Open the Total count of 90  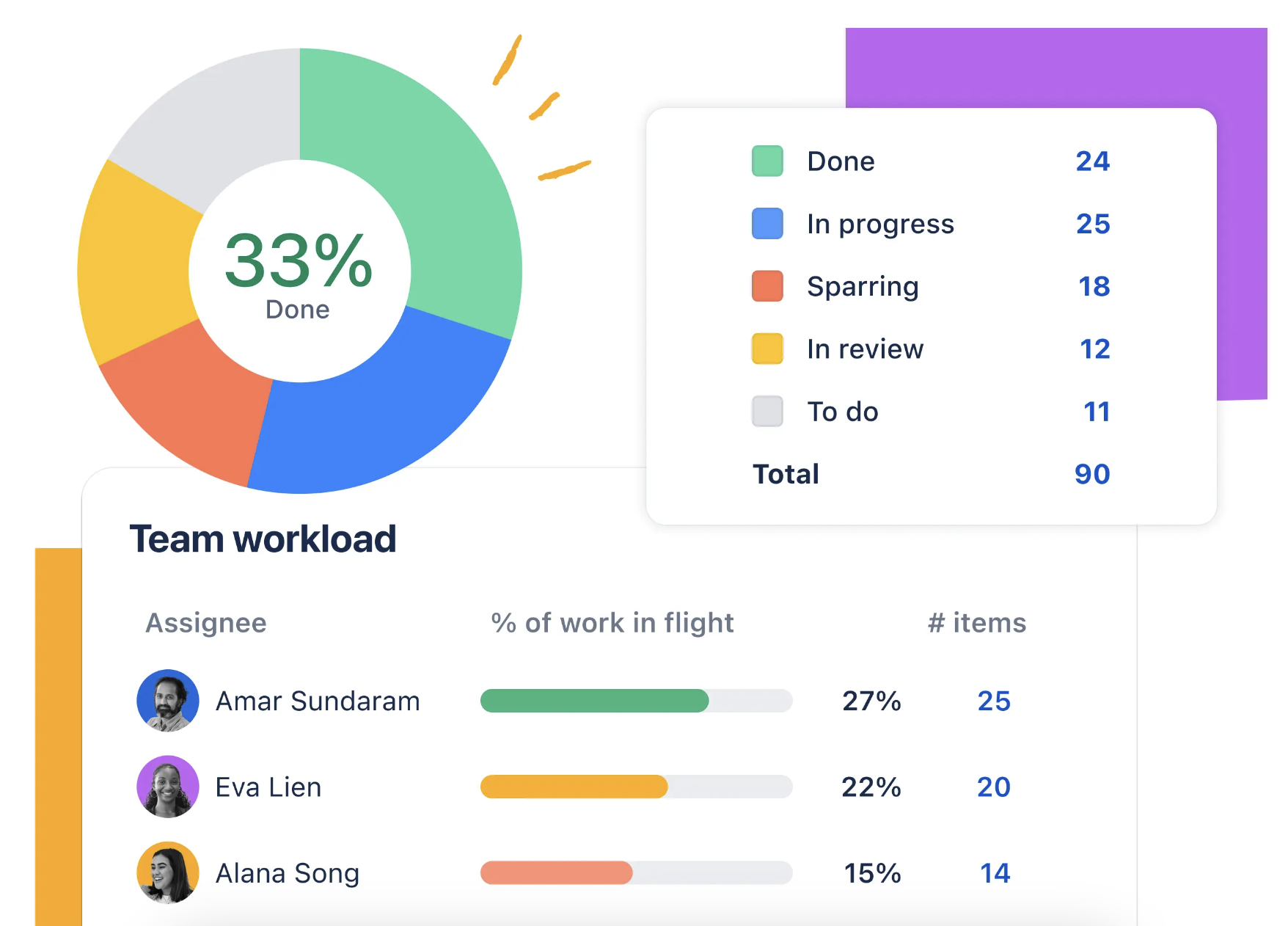tap(1092, 474)
